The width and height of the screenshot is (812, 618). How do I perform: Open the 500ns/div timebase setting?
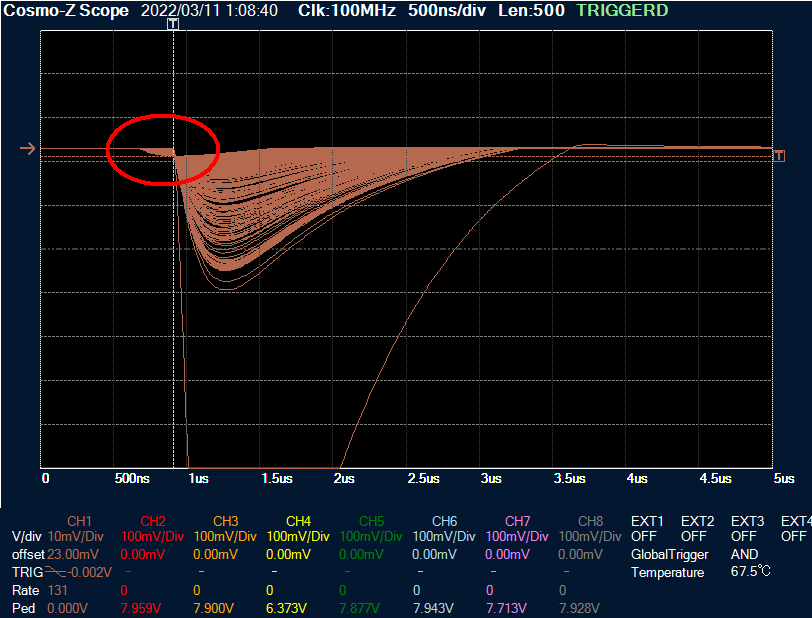(x=453, y=11)
